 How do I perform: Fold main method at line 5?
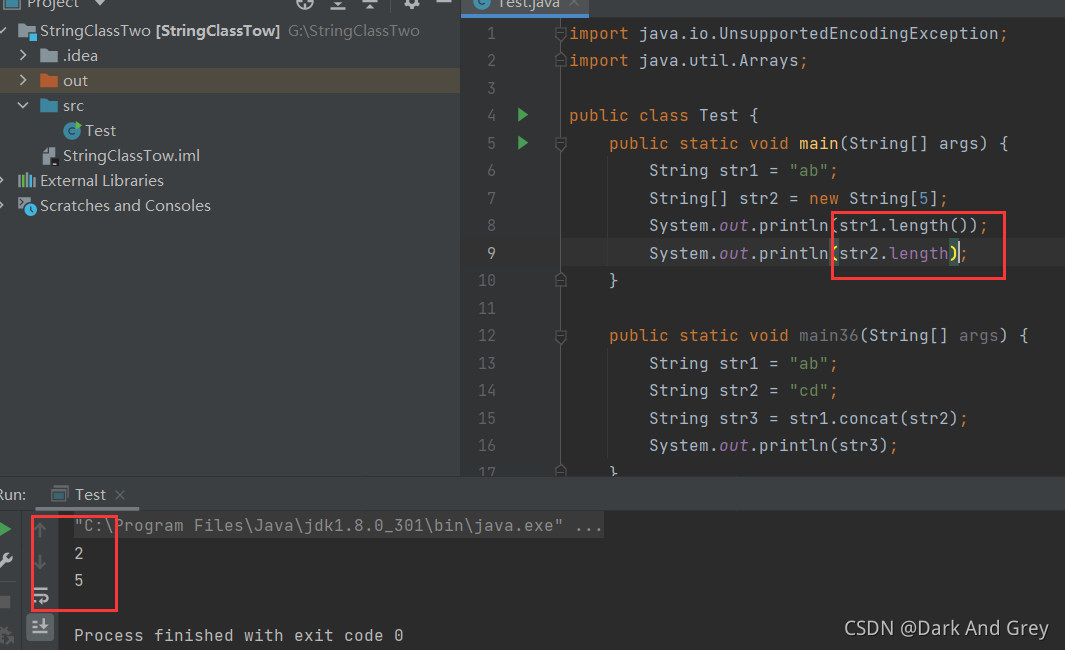click(x=560, y=143)
